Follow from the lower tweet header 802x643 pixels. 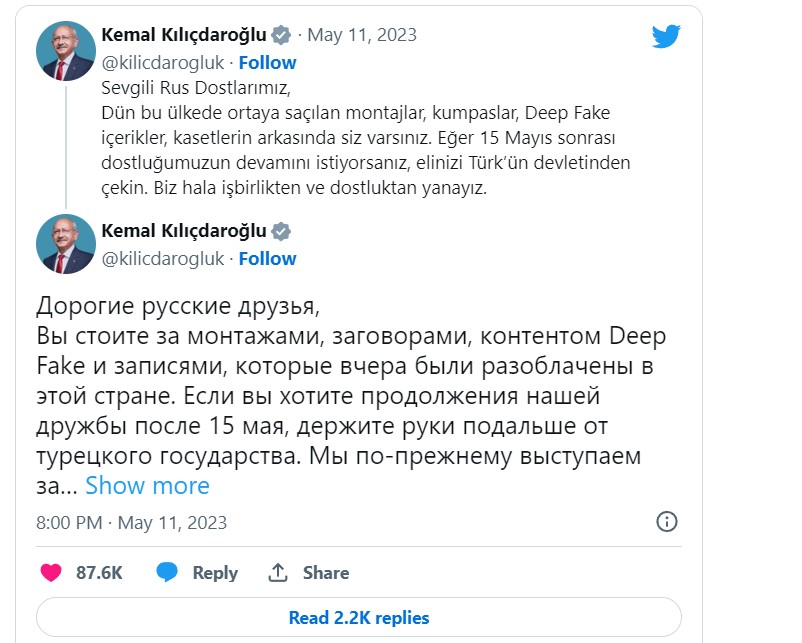pyautogui.click(x=267, y=258)
